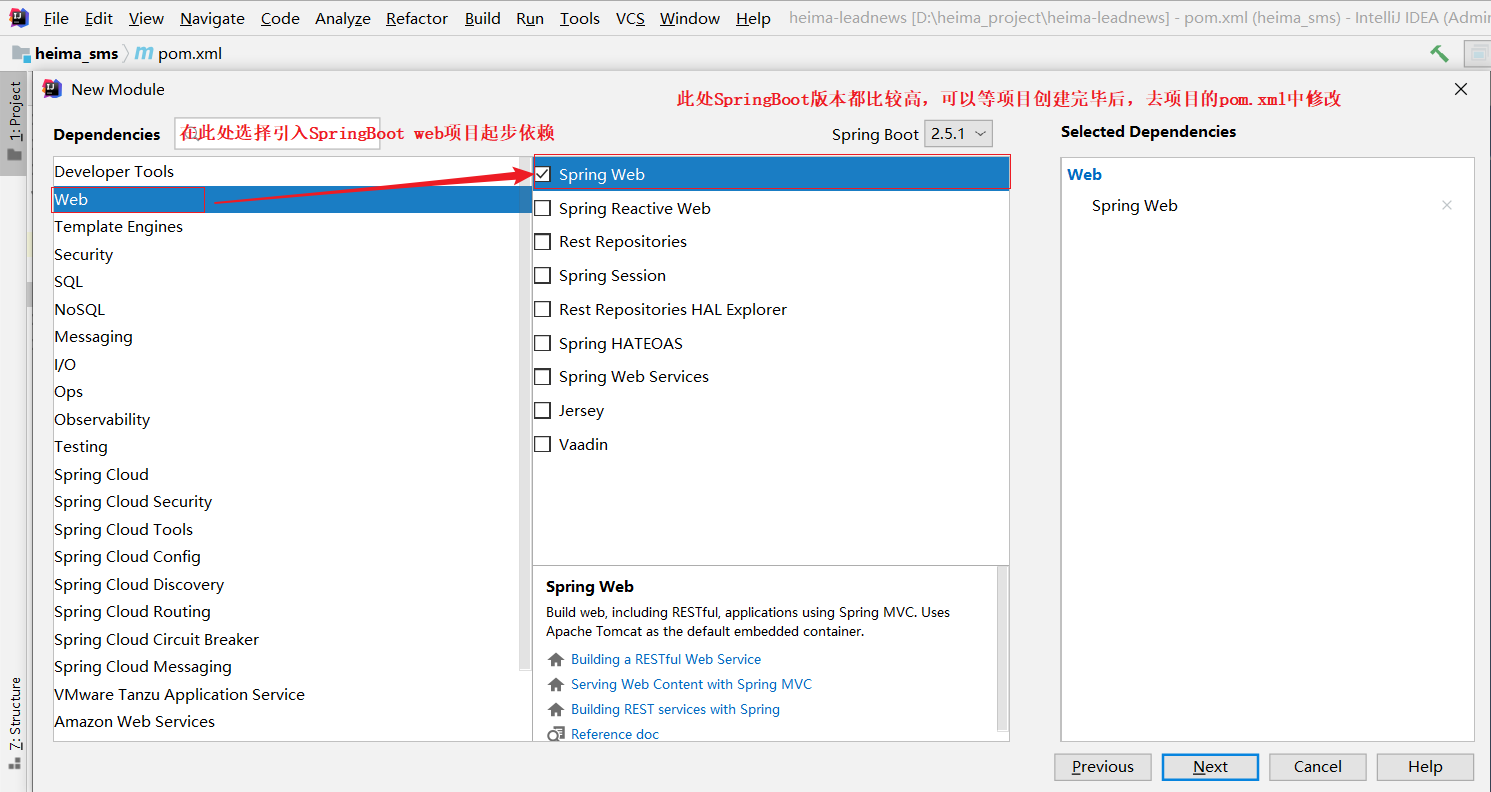Open Serving Web Content with Spring MVC link

pyautogui.click(x=691, y=685)
